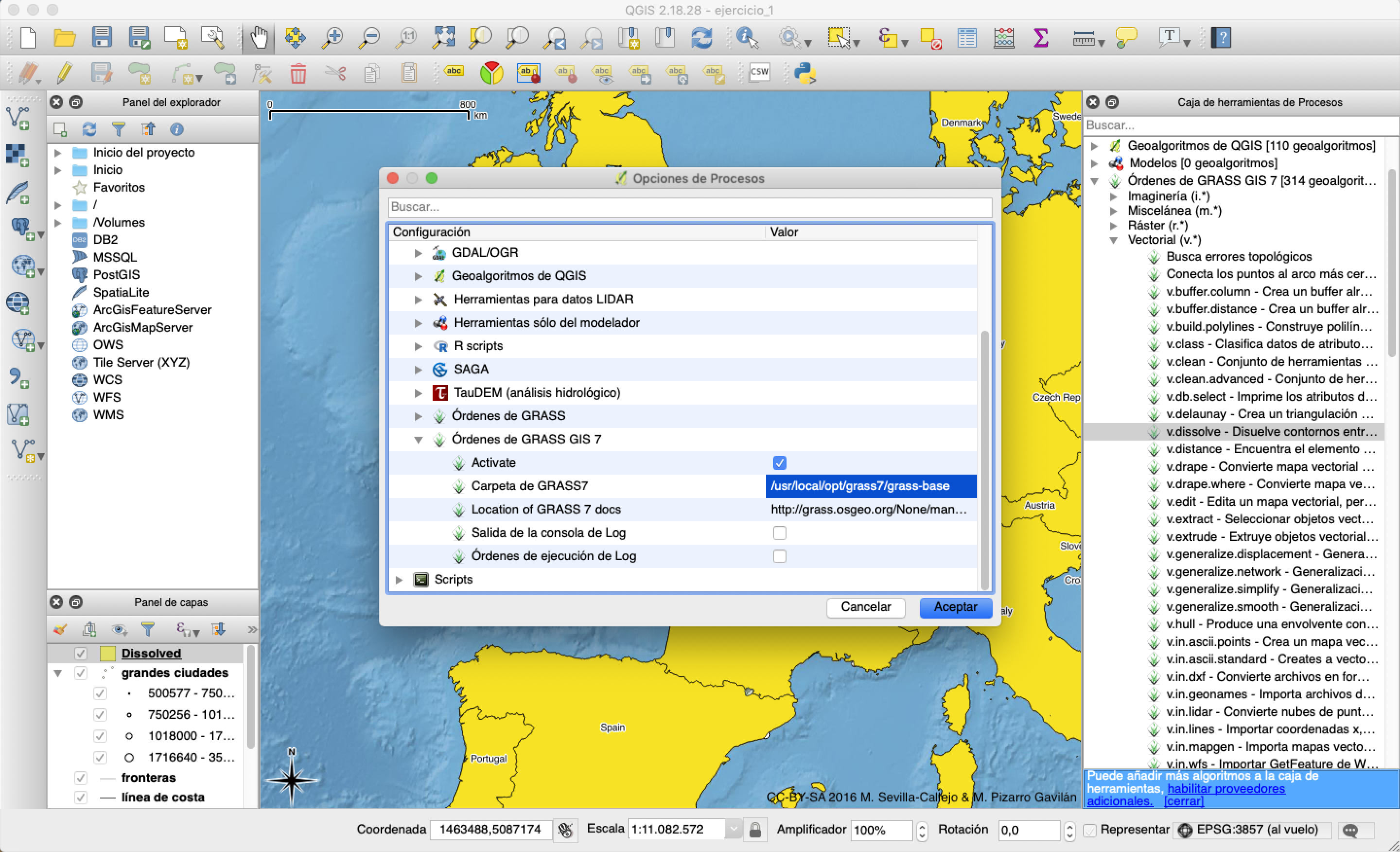This screenshot has width=1400, height=852.
Task: Collapse the Órdenes de GRASS GIS 7 settings group
Action: pyautogui.click(x=418, y=439)
